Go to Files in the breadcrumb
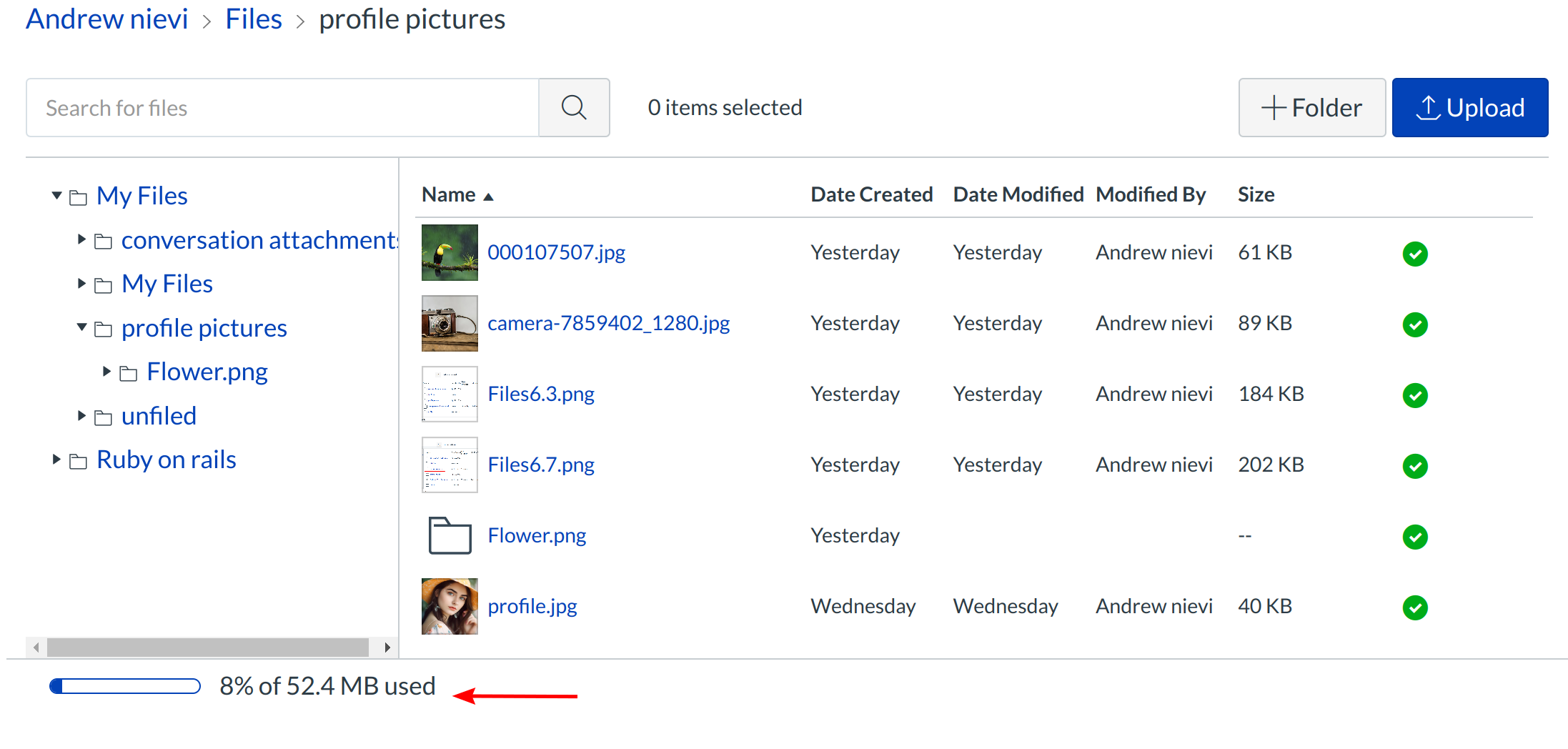 point(253,19)
